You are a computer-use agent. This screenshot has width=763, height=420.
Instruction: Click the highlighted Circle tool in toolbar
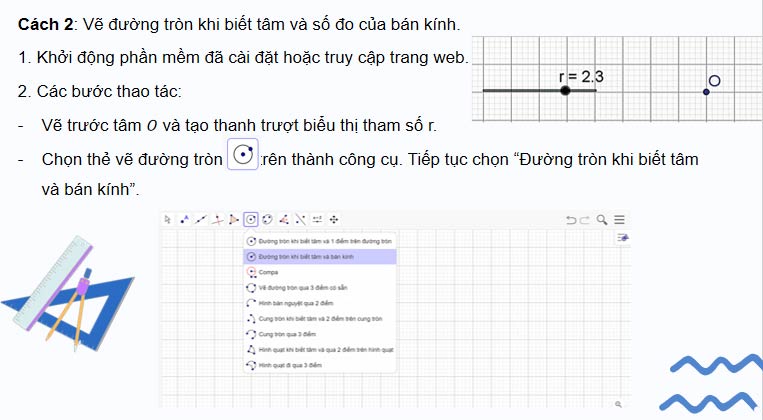251,219
